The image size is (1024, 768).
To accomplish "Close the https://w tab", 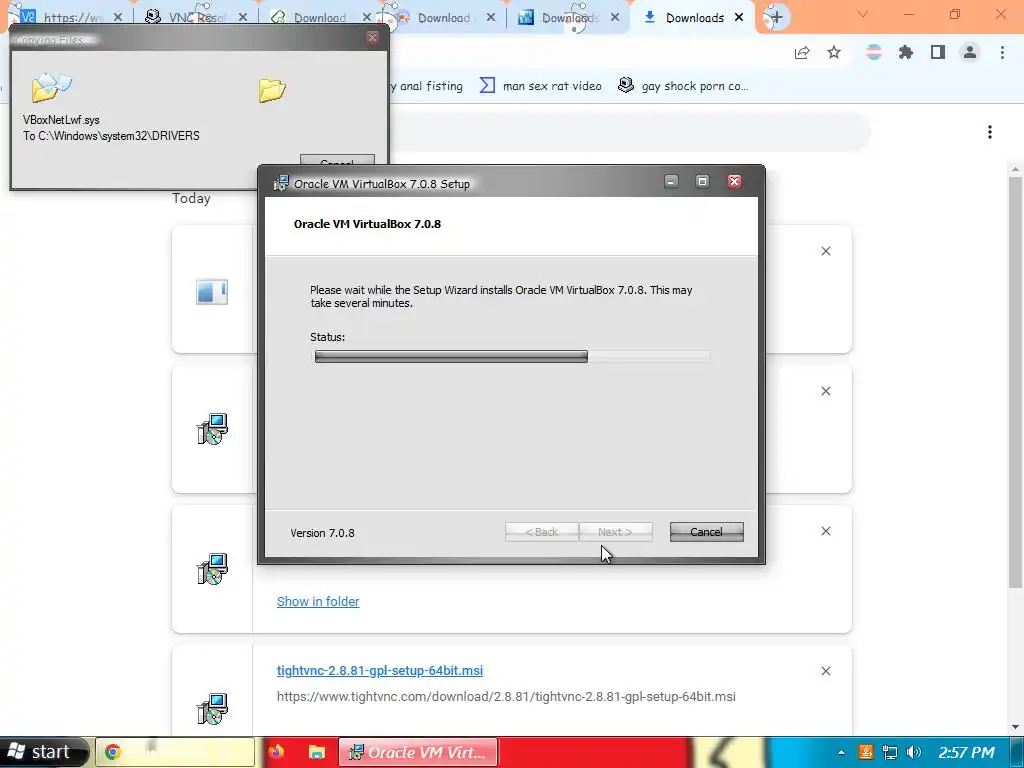I will (118, 18).
